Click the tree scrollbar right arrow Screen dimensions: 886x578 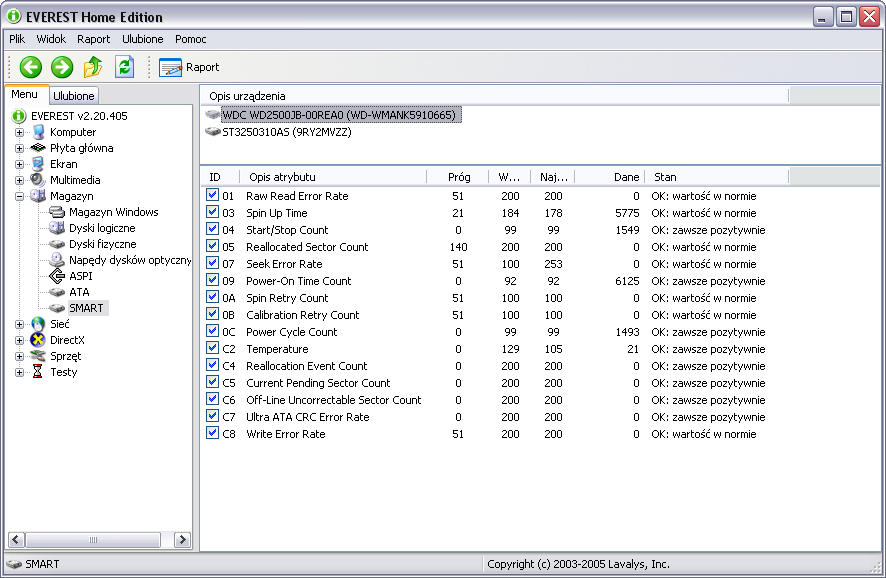tap(182, 540)
